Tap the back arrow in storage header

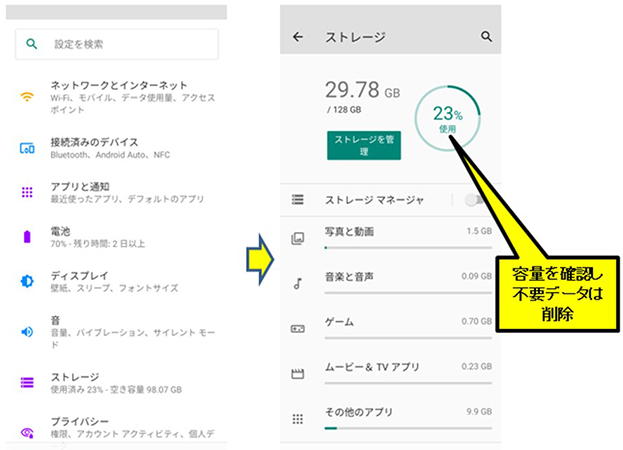(x=297, y=37)
